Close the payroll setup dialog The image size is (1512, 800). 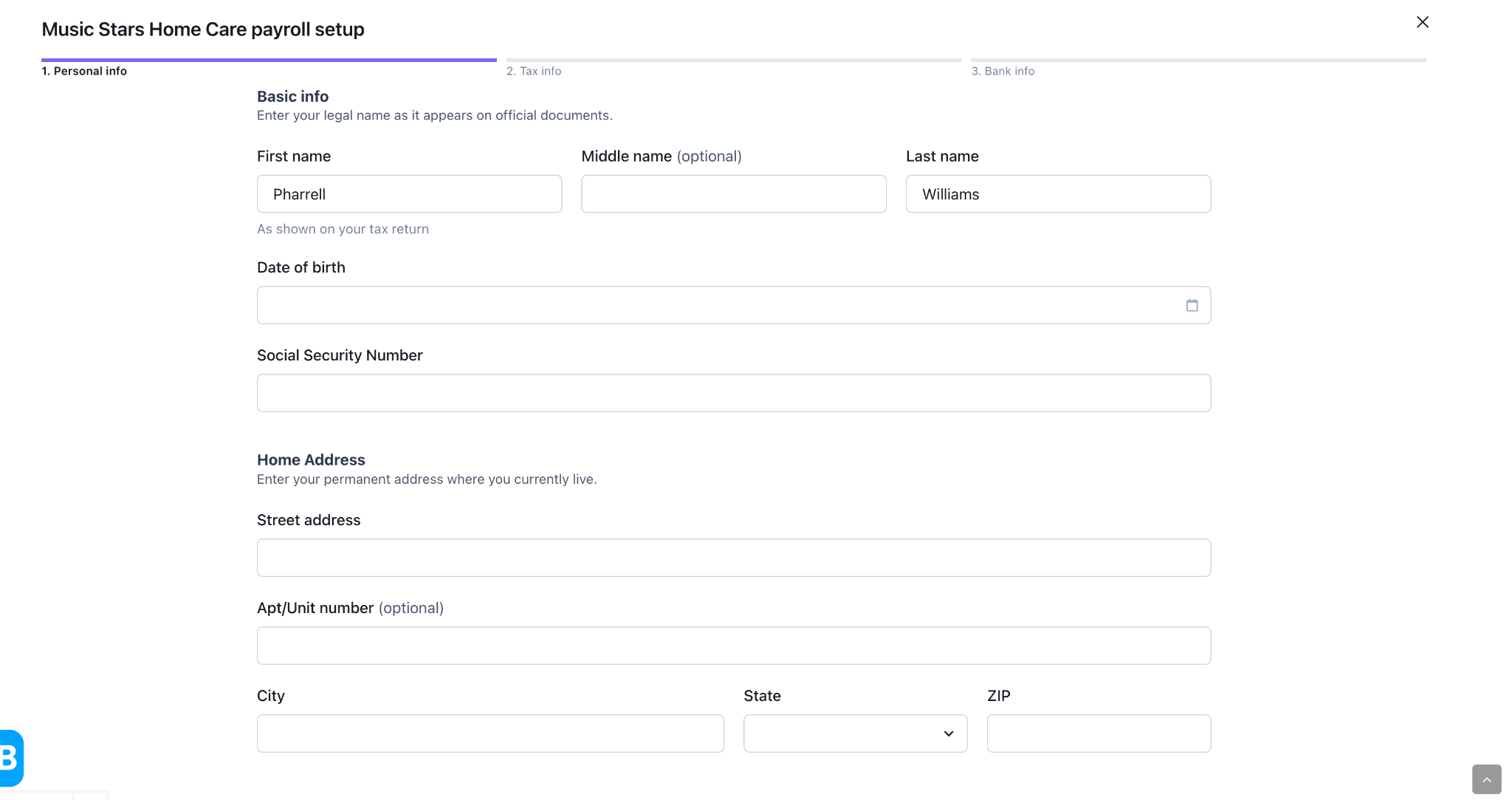1422,22
